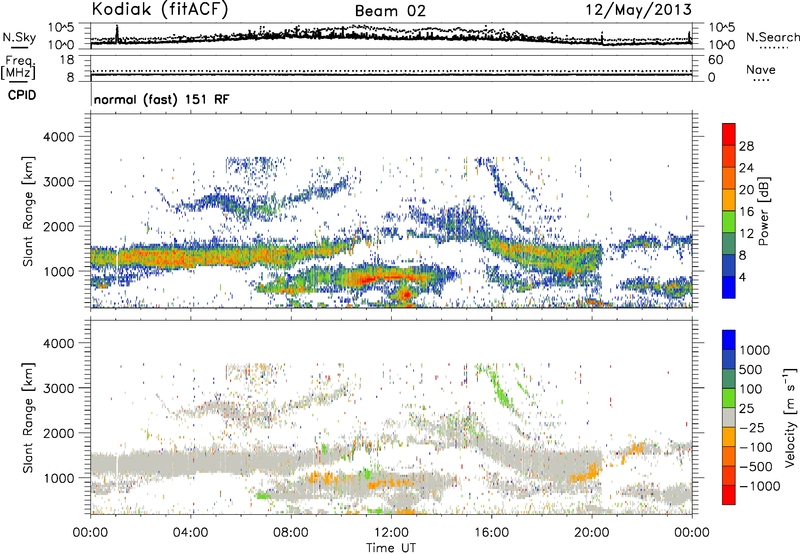Click "16" on the power colorbar
This screenshot has width=800, height=554.
coord(746,212)
